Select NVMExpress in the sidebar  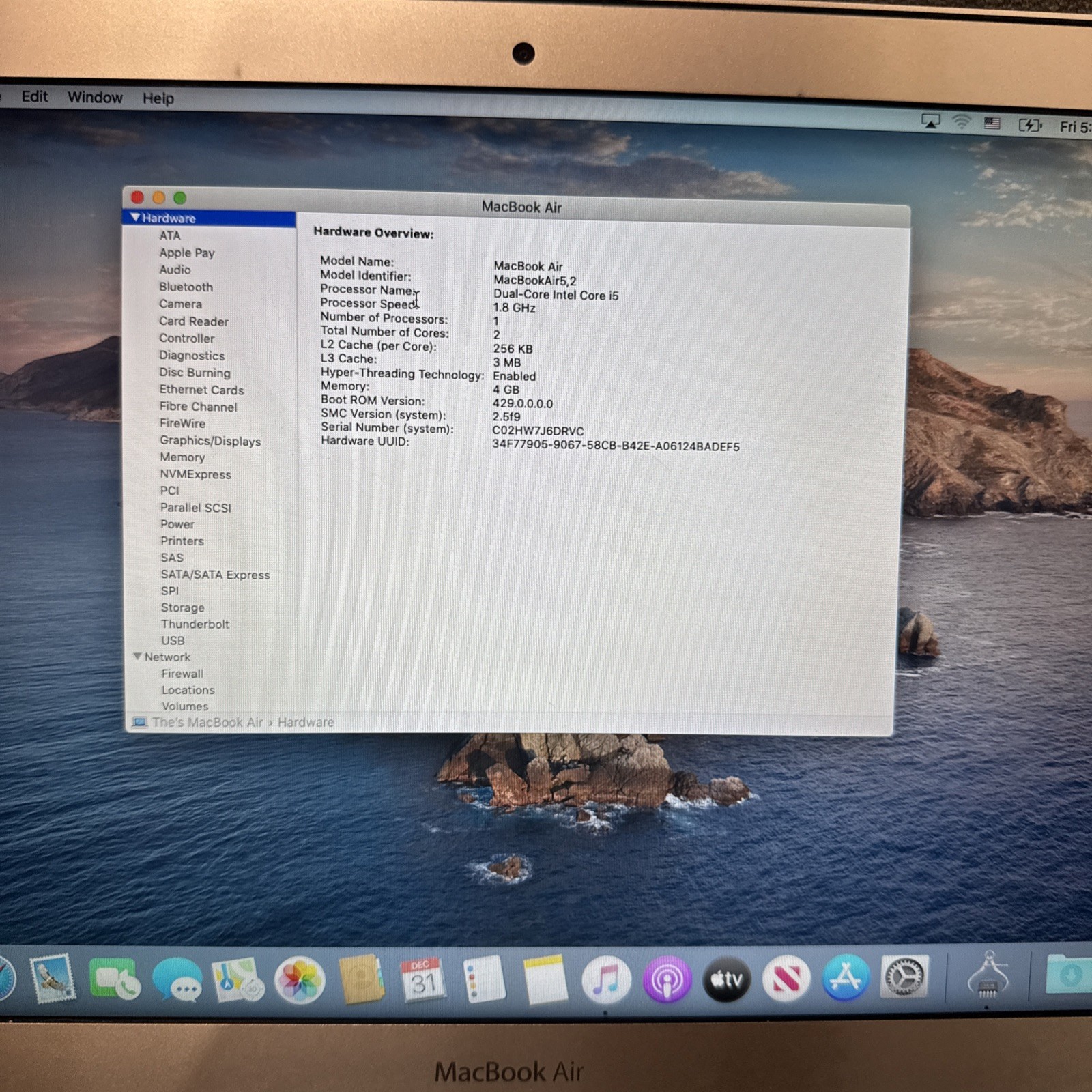click(195, 474)
